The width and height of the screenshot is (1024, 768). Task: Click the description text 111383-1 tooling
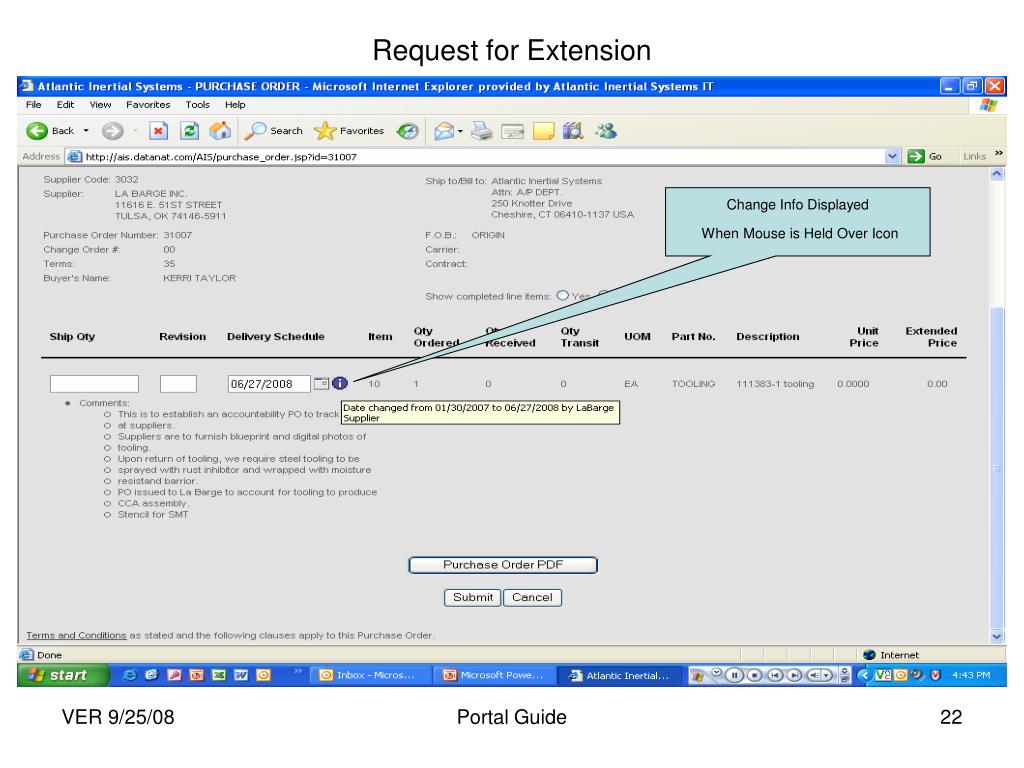pyautogui.click(x=775, y=384)
